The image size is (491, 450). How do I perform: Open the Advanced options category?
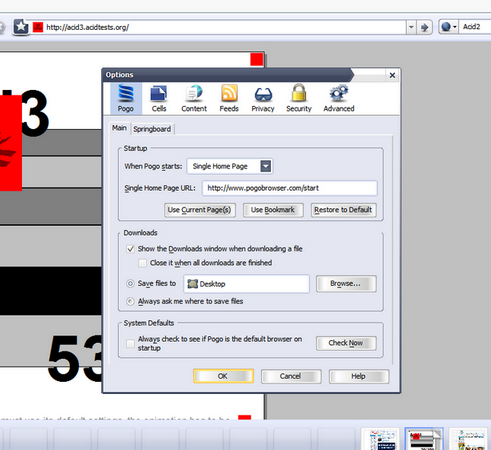click(x=339, y=99)
